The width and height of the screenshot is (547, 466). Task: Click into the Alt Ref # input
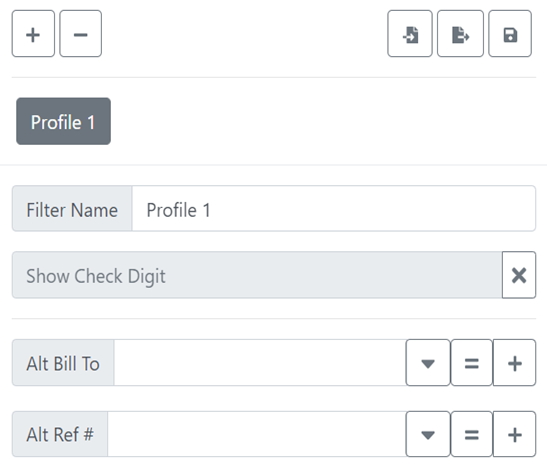(x=257, y=434)
